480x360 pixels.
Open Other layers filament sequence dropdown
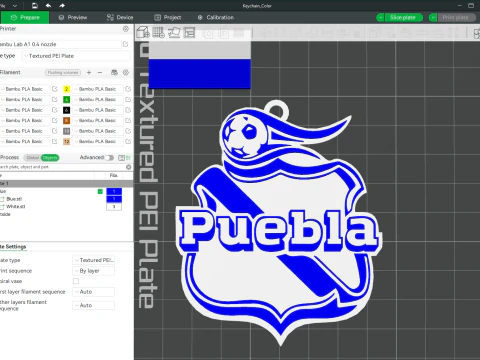pyautogui.click(x=94, y=305)
